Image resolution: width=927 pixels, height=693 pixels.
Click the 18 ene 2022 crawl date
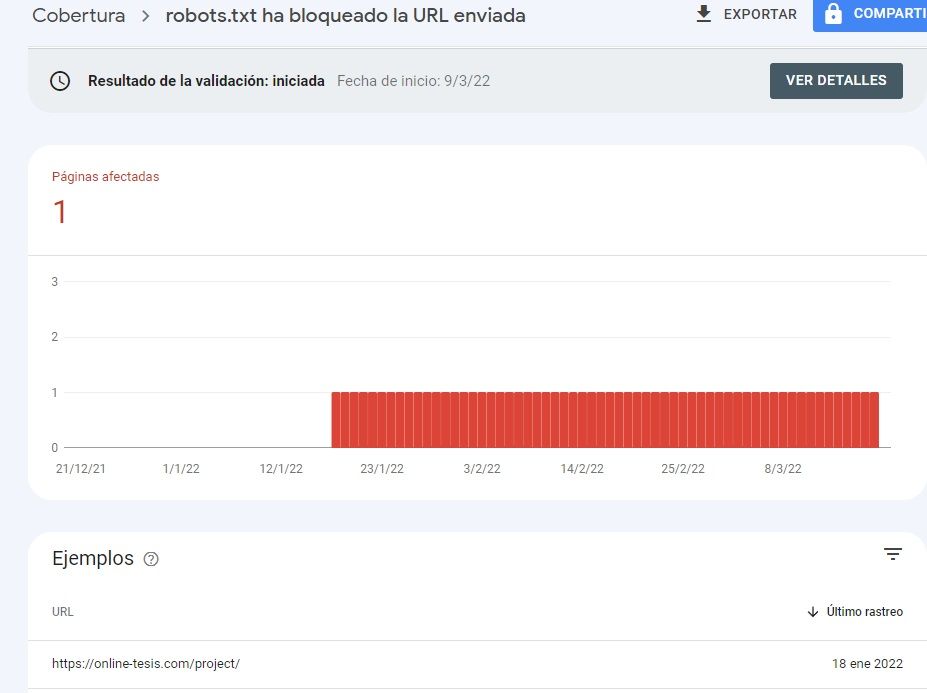(x=867, y=664)
